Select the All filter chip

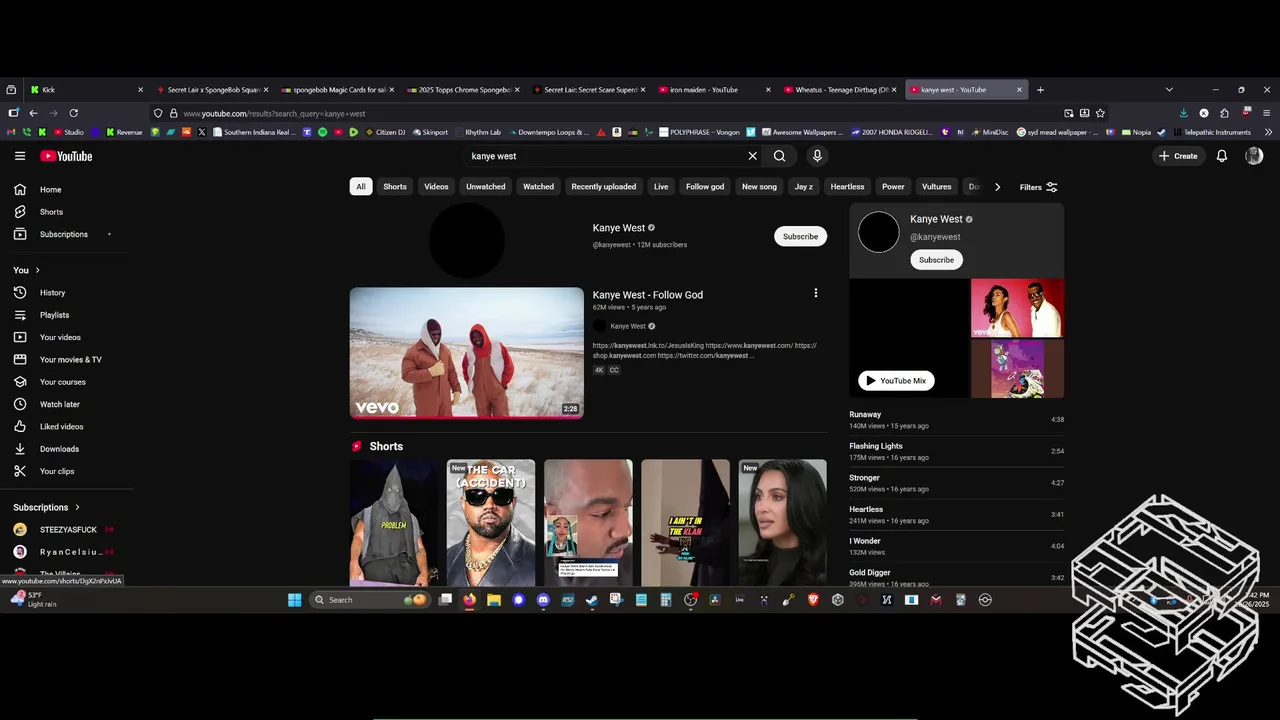[x=361, y=187]
